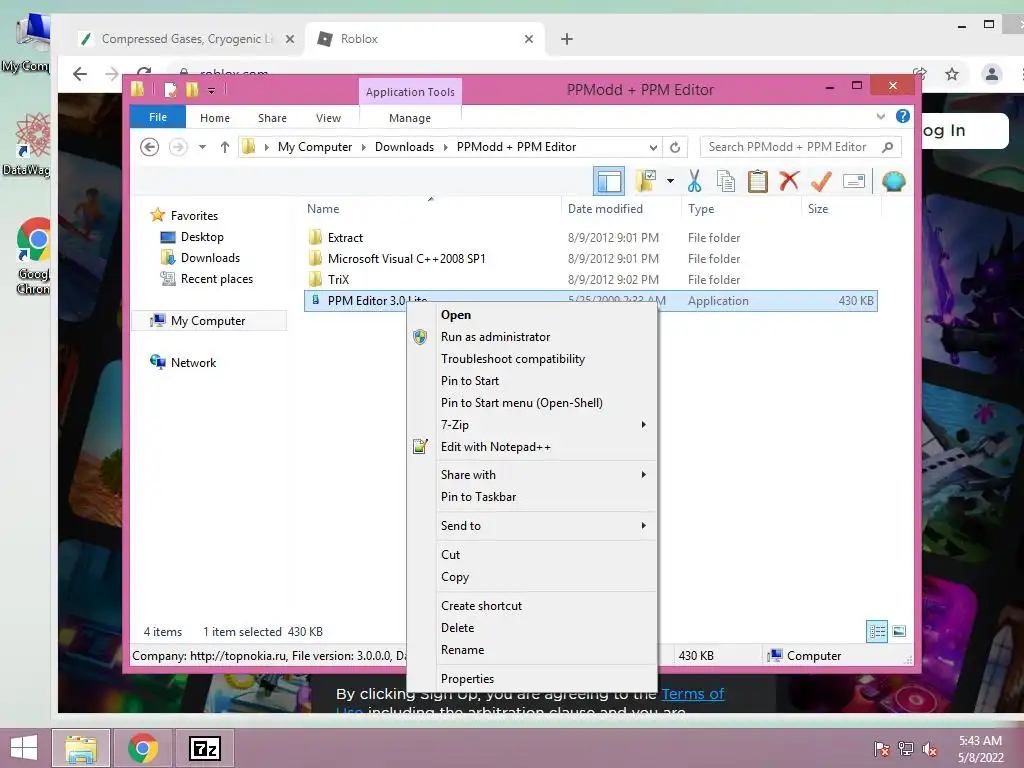This screenshot has width=1024, height=768.
Task: Sort by the Type column header
Action: [x=741, y=209]
